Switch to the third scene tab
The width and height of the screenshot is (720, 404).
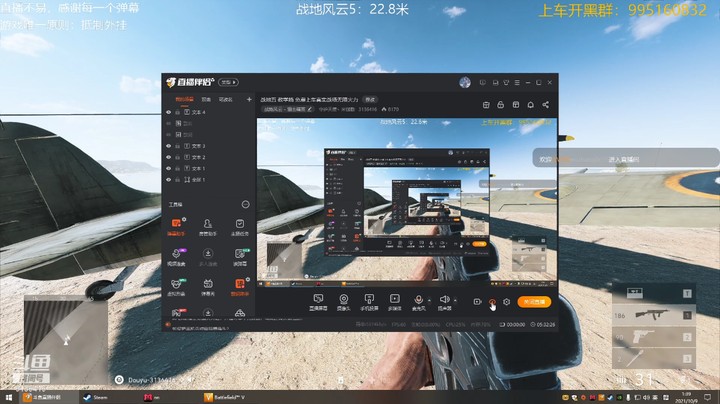(x=225, y=99)
